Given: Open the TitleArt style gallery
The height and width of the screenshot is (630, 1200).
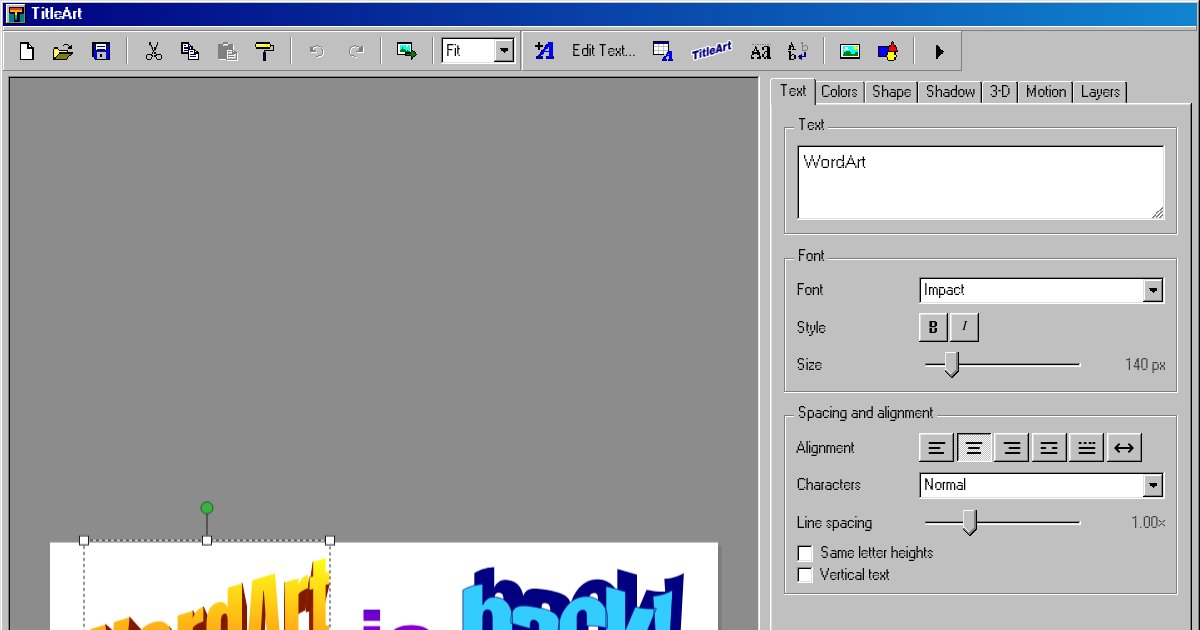Looking at the screenshot, I should pyautogui.click(x=711, y=51).
